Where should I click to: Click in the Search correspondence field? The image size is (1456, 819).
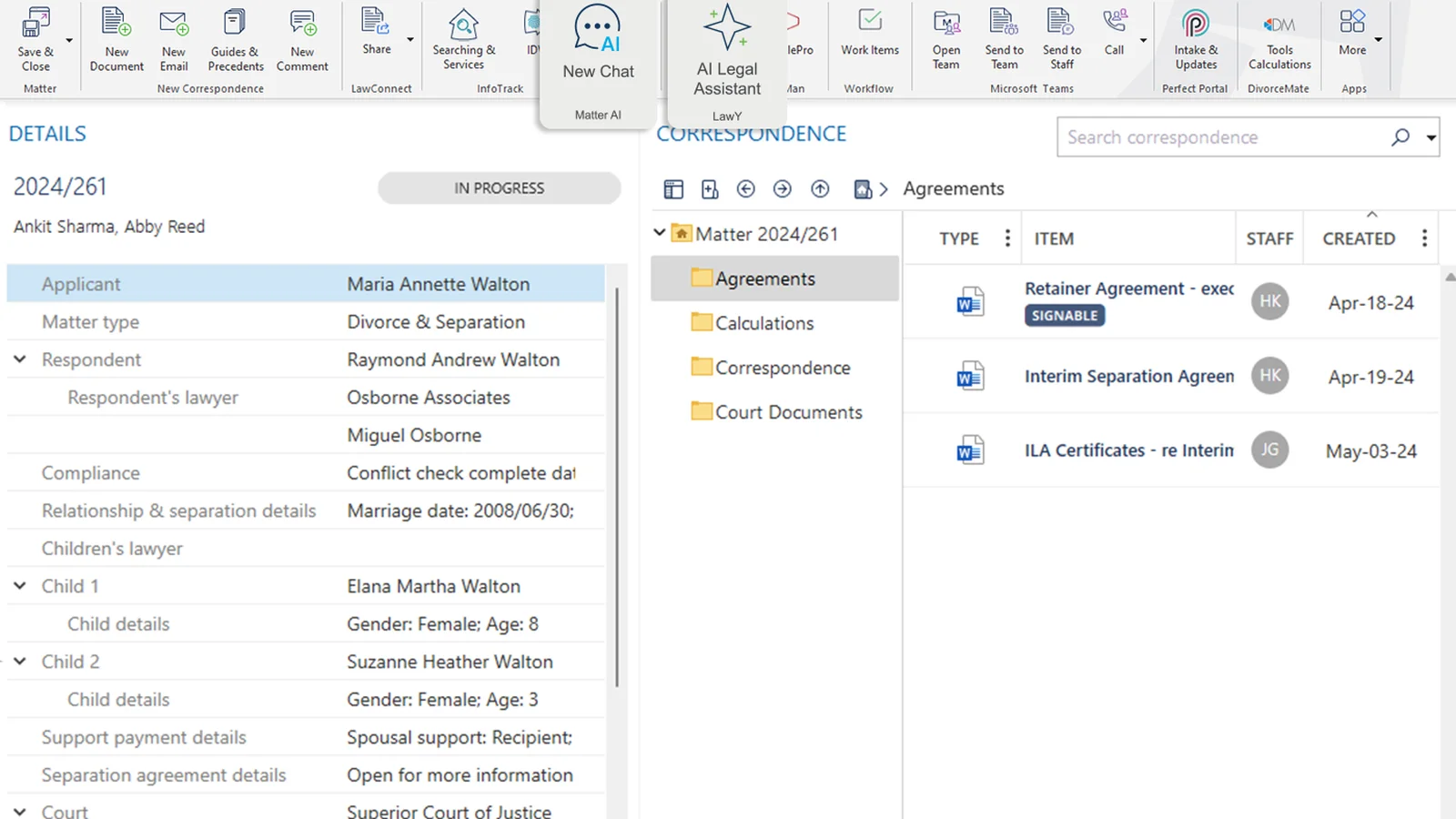[x=1224, y=137]
